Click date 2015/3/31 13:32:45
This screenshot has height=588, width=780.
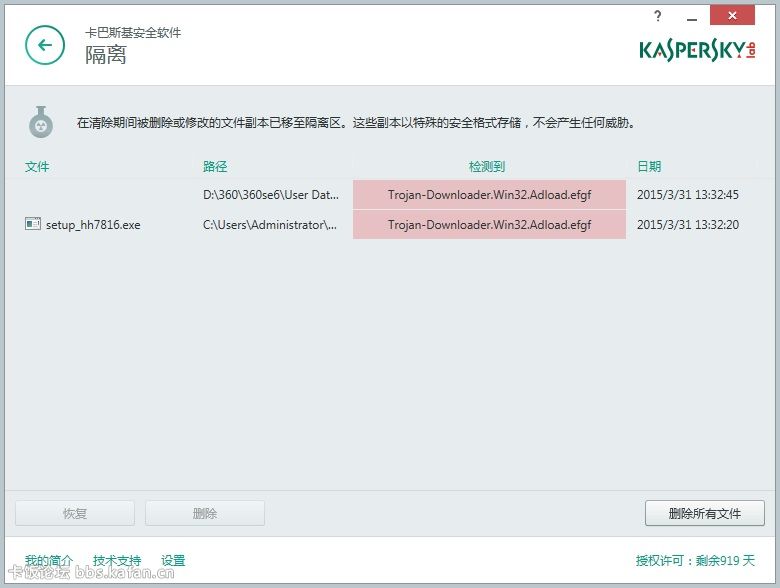[x=688, y=195]
